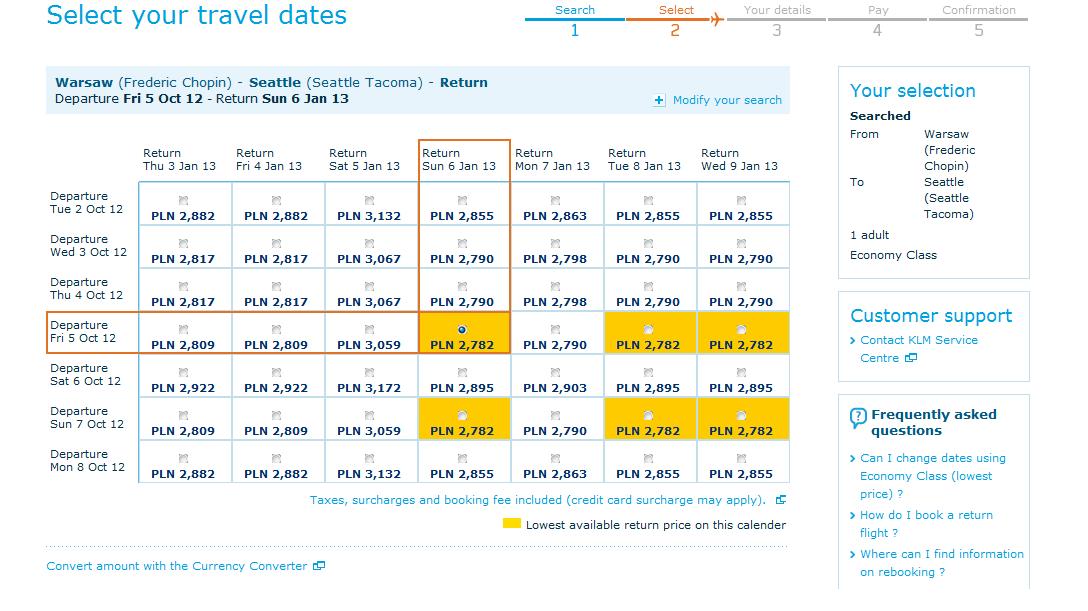Image resolution: width=1088 pixels, height=611 pixels.
Task: Click airplane icon in booking progress bar
Action: pyautogui.click(x=717, y=19)
